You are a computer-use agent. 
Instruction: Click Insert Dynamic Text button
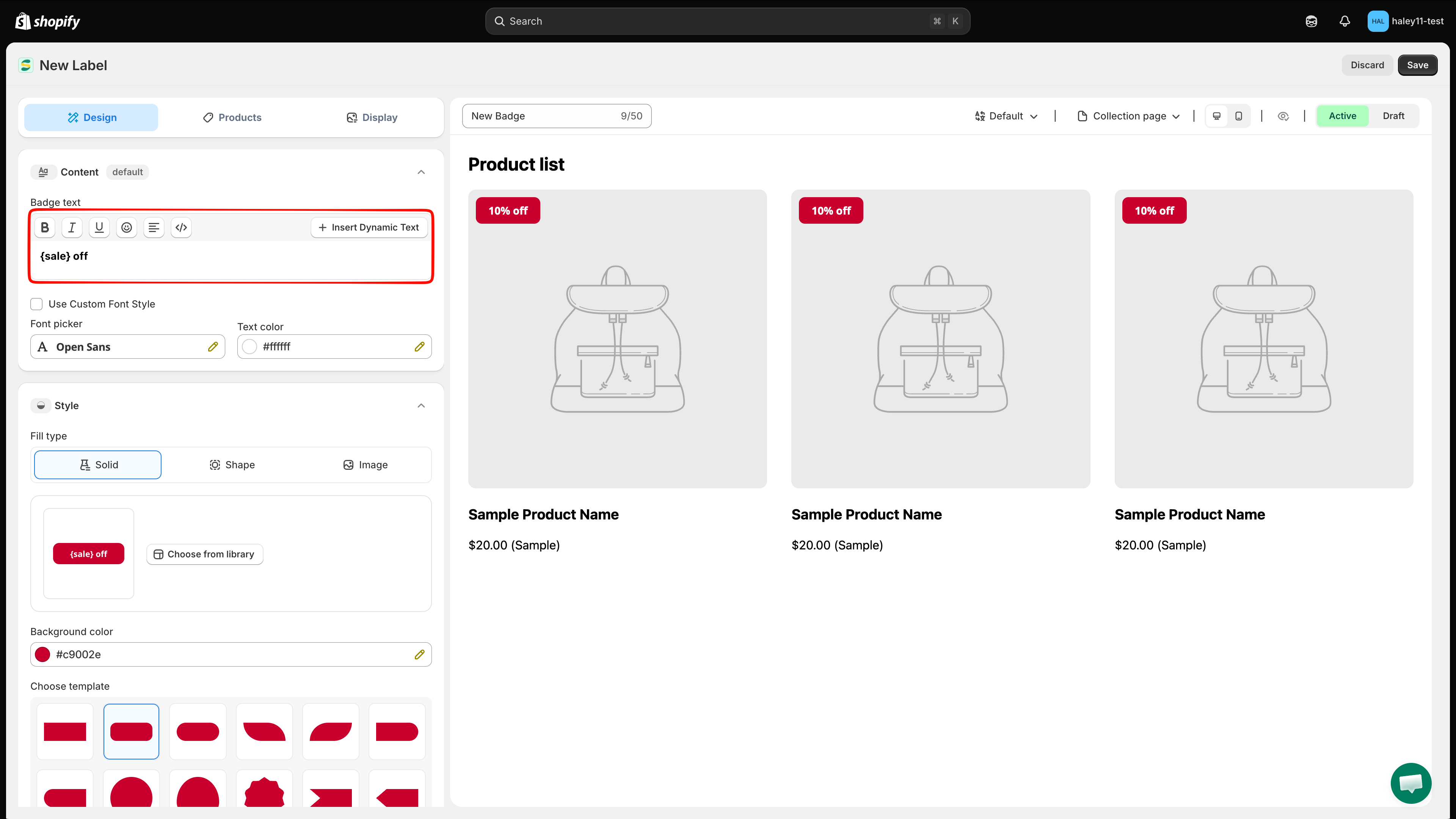(x=369, y=227)
